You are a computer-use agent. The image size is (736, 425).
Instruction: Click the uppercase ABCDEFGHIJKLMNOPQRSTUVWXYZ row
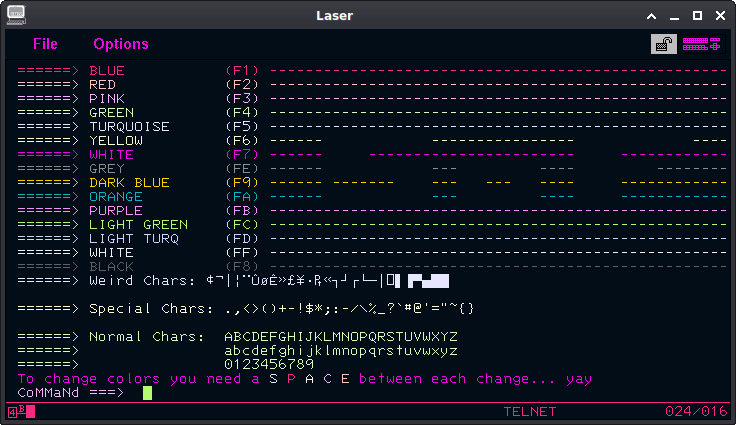point(341,337)
